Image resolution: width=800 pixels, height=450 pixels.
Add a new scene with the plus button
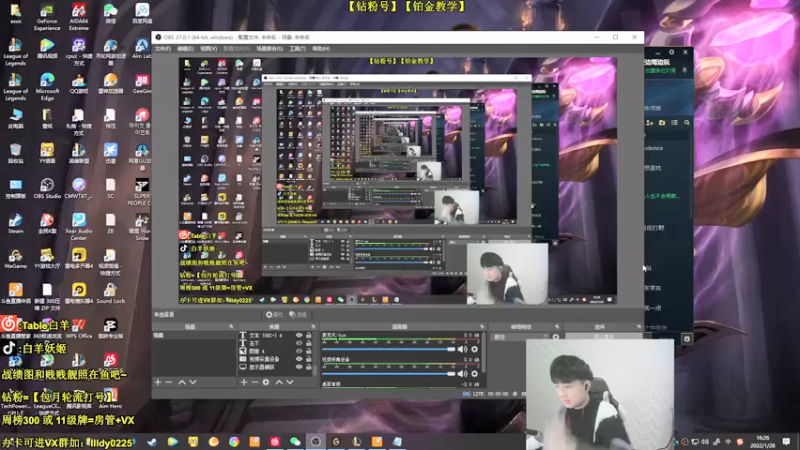158,382
